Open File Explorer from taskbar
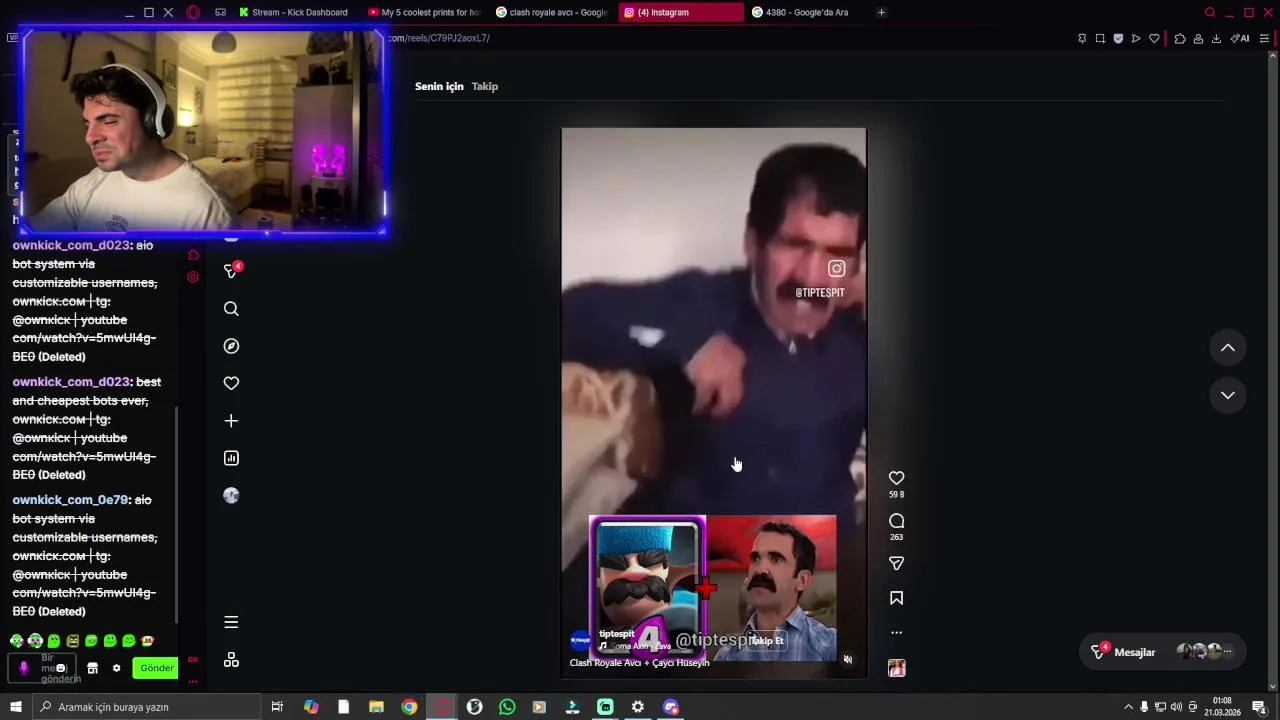The width and height of the screenshot is (1280, 720). 376,707
